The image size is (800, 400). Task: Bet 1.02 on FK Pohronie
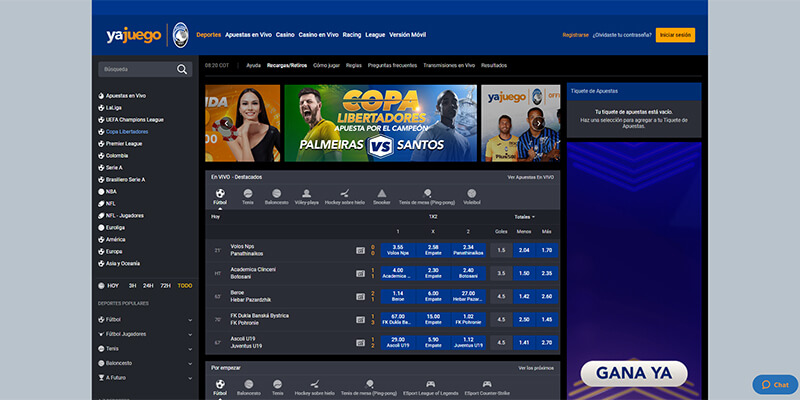pyautogui.click(x=468, y=319)
